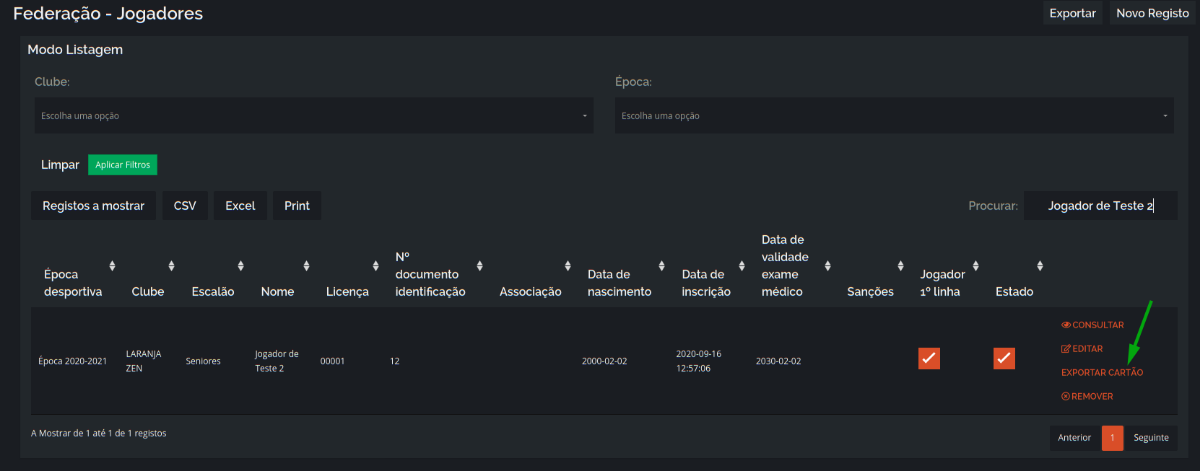Screen dimensions: 1200x471
Task: Click the player name Jogador de Teste 2
Action: (277, 361)
